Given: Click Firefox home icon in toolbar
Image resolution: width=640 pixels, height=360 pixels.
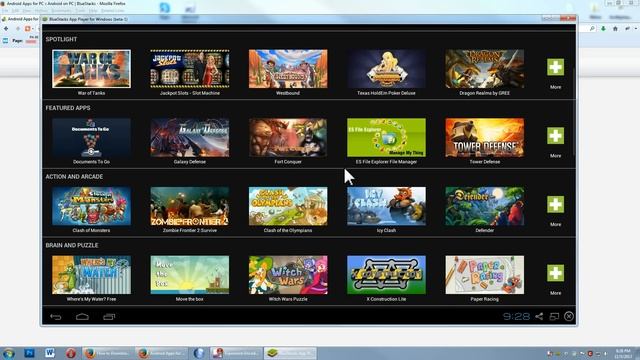Looking at the screenshot, I should [615, 29].
